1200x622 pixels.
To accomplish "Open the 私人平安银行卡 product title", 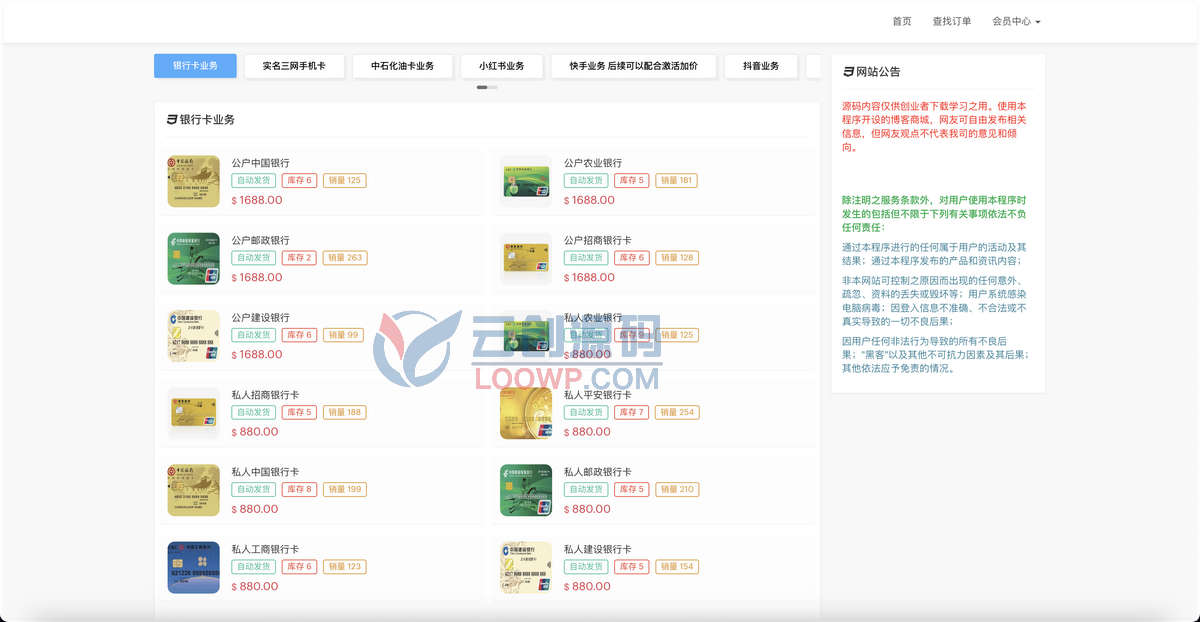I will click(x=598, y=394).
